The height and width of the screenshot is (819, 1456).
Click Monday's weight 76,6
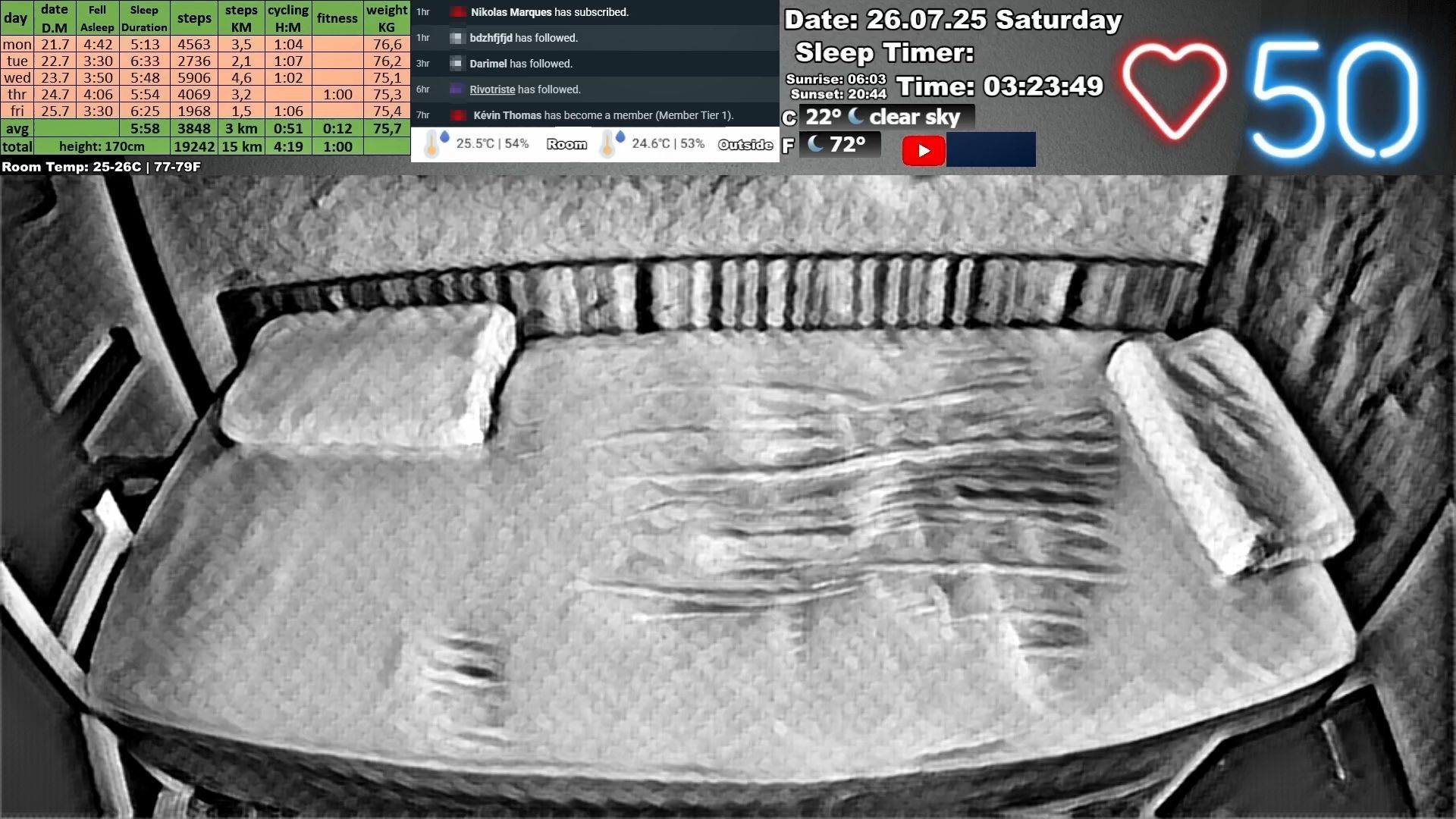pyautogui.click(x=387, y=44)
